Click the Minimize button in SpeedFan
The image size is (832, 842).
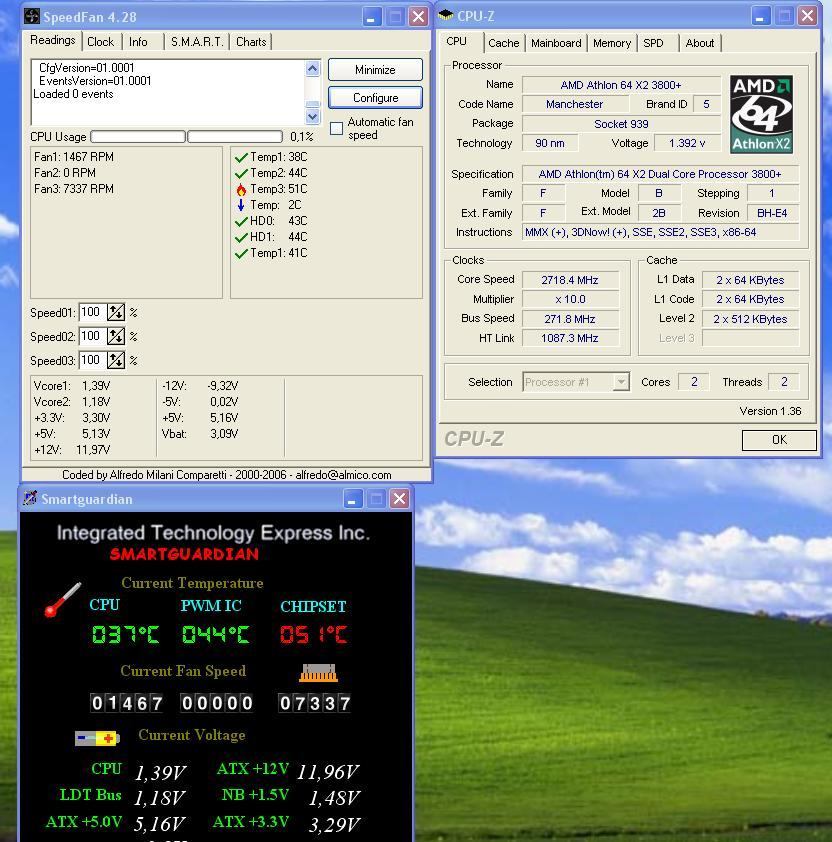375,70
